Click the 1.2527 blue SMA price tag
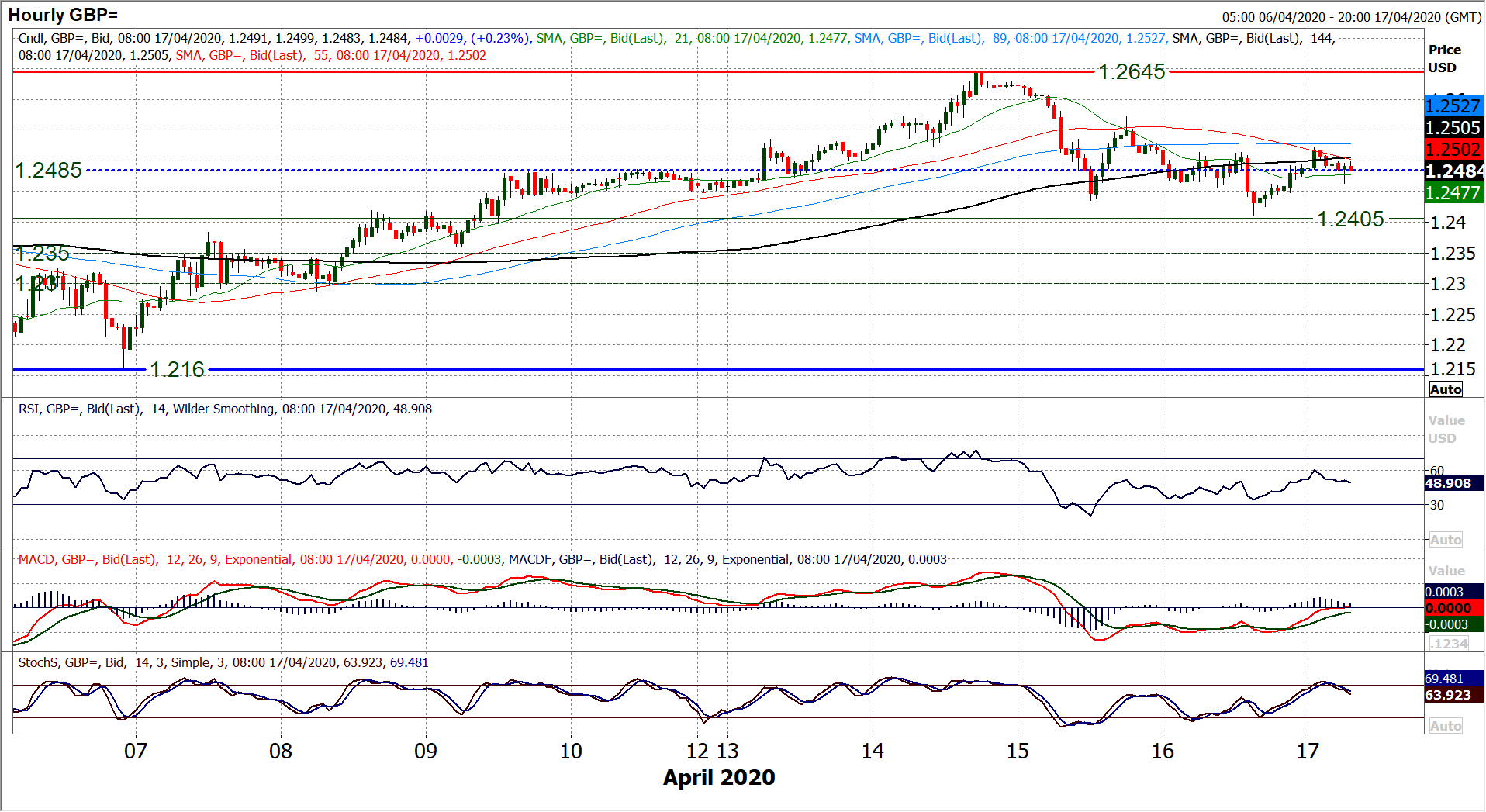 [1453, 106]
